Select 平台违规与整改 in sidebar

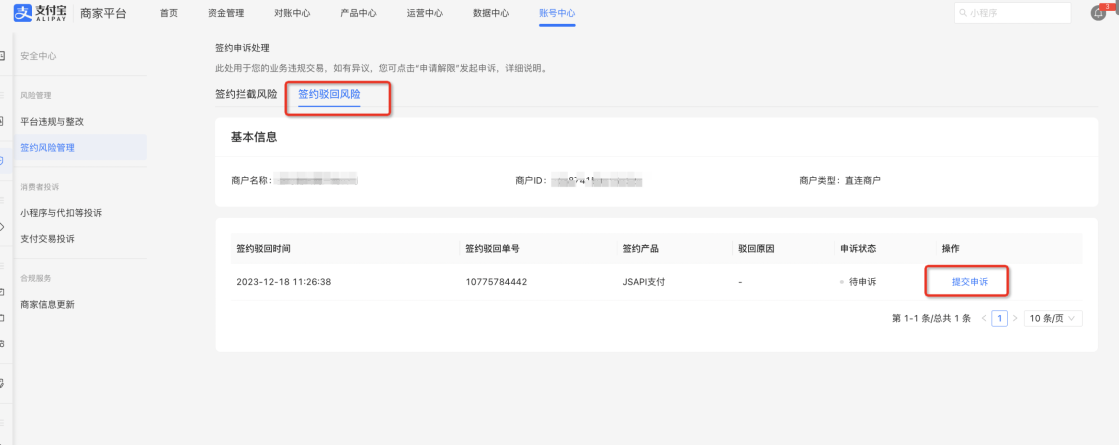click(x=52, y=121)
